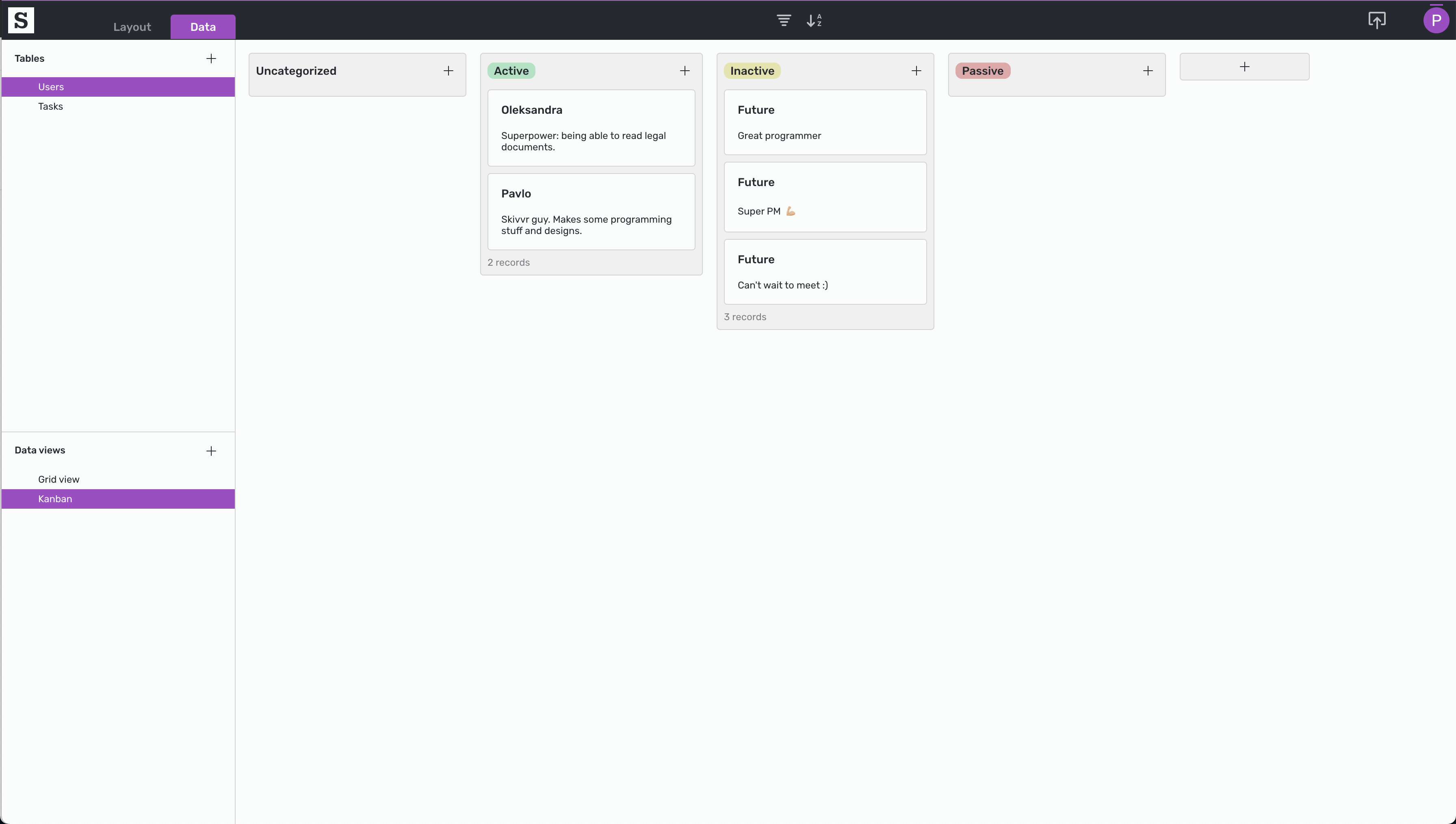Switch to Grid view
The height and width of the screenshot is (824, 1456).
59,479
